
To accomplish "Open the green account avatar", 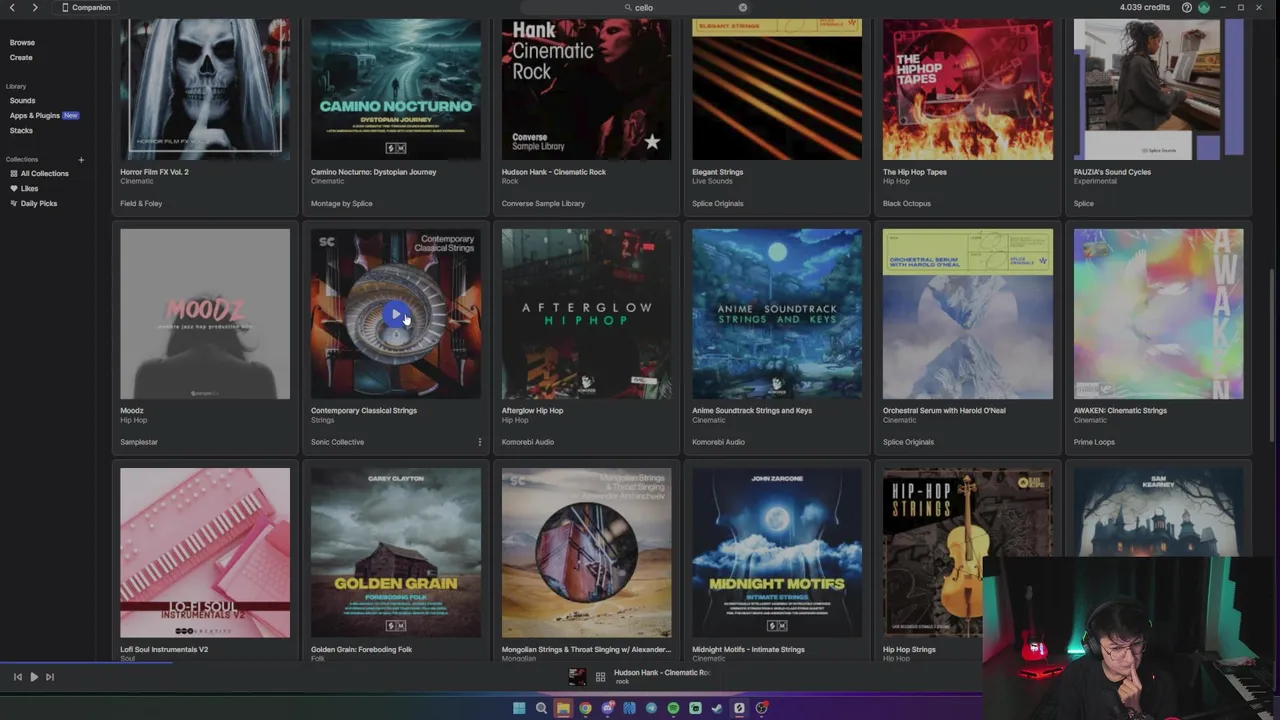I will 1204,7.
